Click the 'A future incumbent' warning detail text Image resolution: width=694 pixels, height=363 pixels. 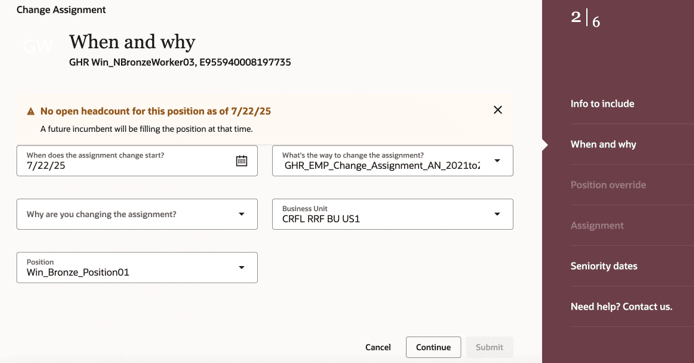point(147,129)
